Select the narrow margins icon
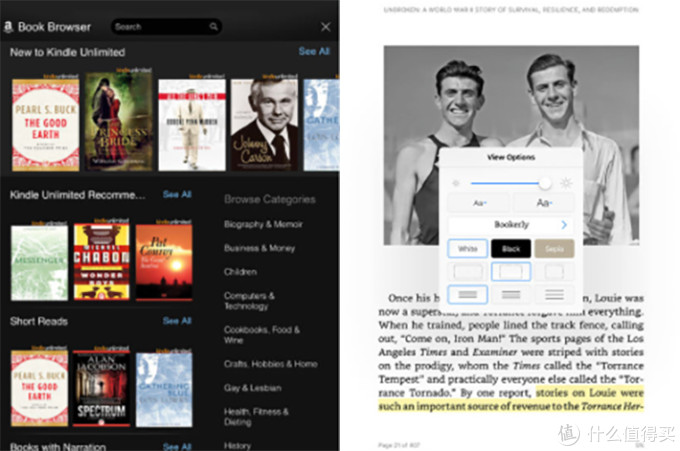Image resolution: width=680 pixels, height=451 pixels. pos(468,272)
